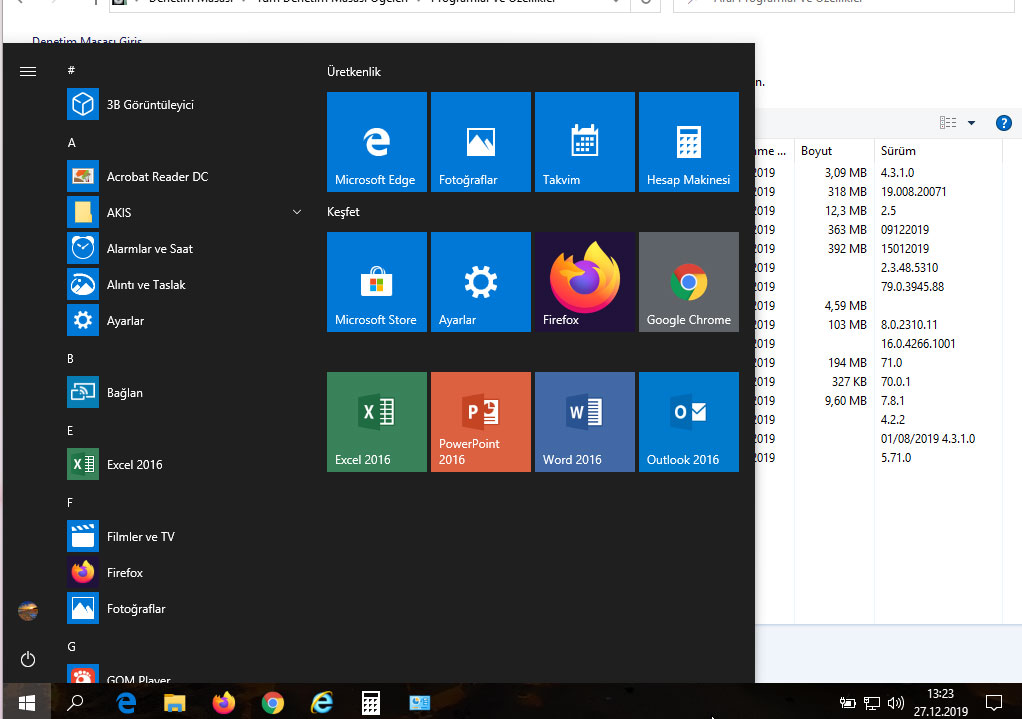Screen dimensions: 1022x719
Task: Switch to Control Panel taskbar window
Action: click(x=420, y=703)
